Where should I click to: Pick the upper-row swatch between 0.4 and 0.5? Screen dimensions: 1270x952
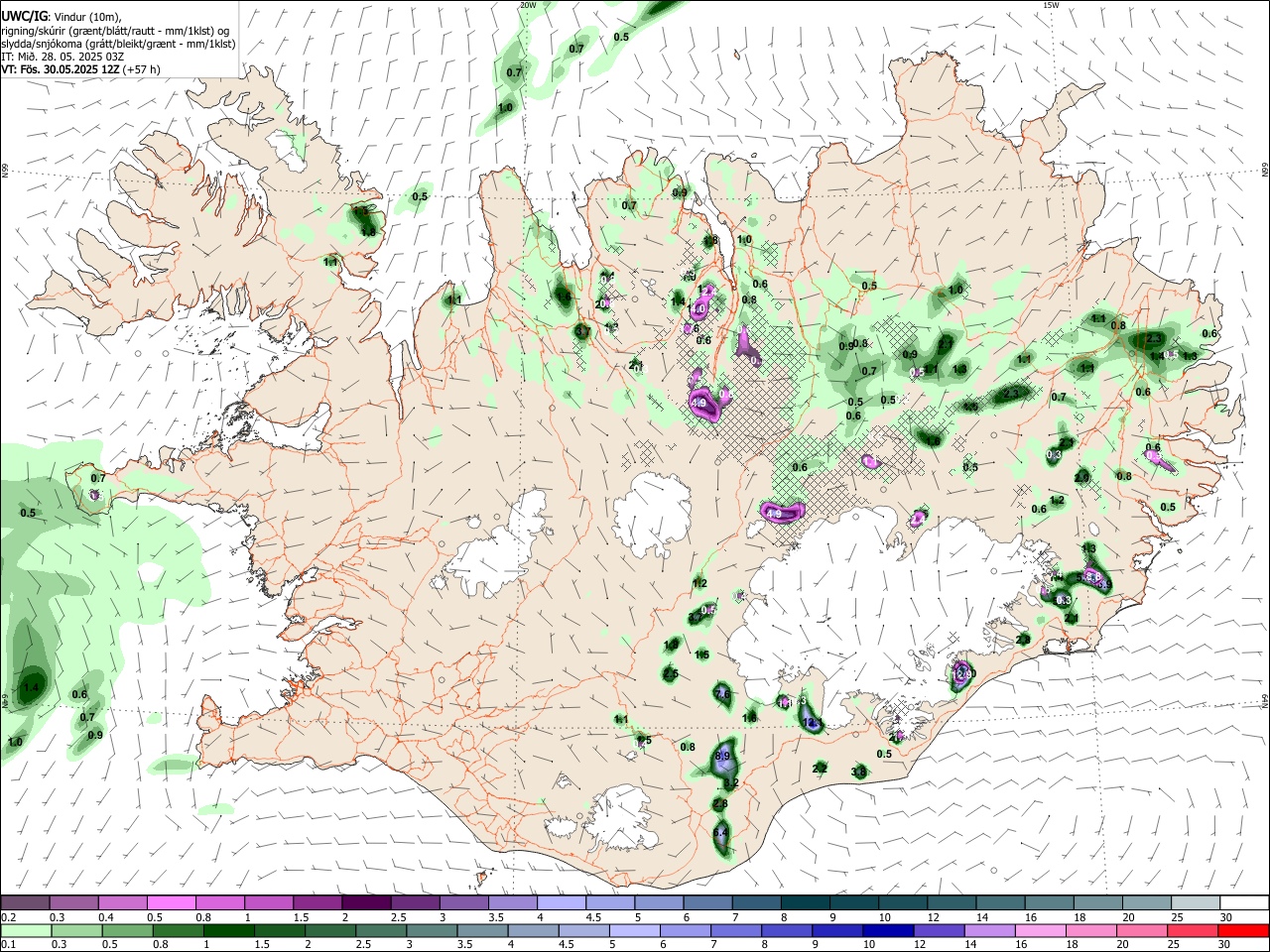pyautogui.click(x=122, y=902)
